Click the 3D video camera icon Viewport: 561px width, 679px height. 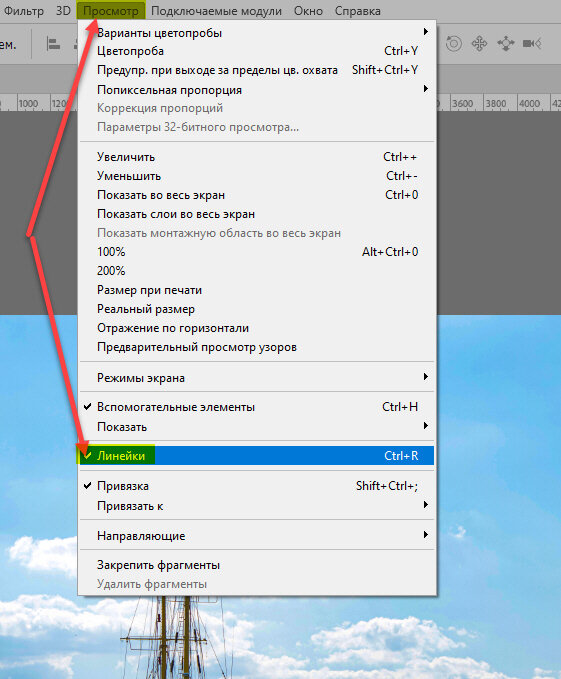pos(532,43)
